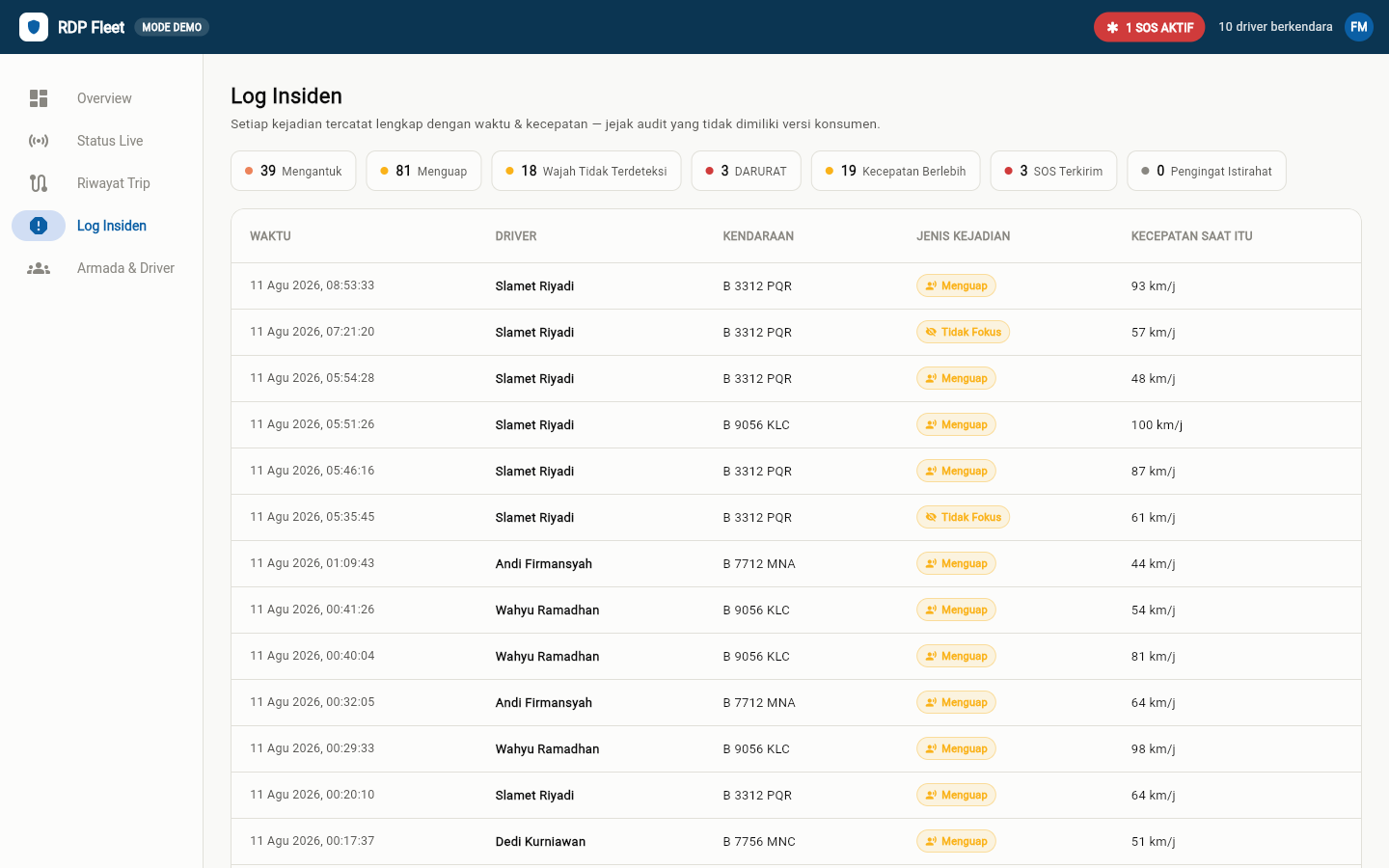Click the Status Live broadcast icon
Screen dimensions: 1389x868
pyautogui.click(x=39, y=141)
